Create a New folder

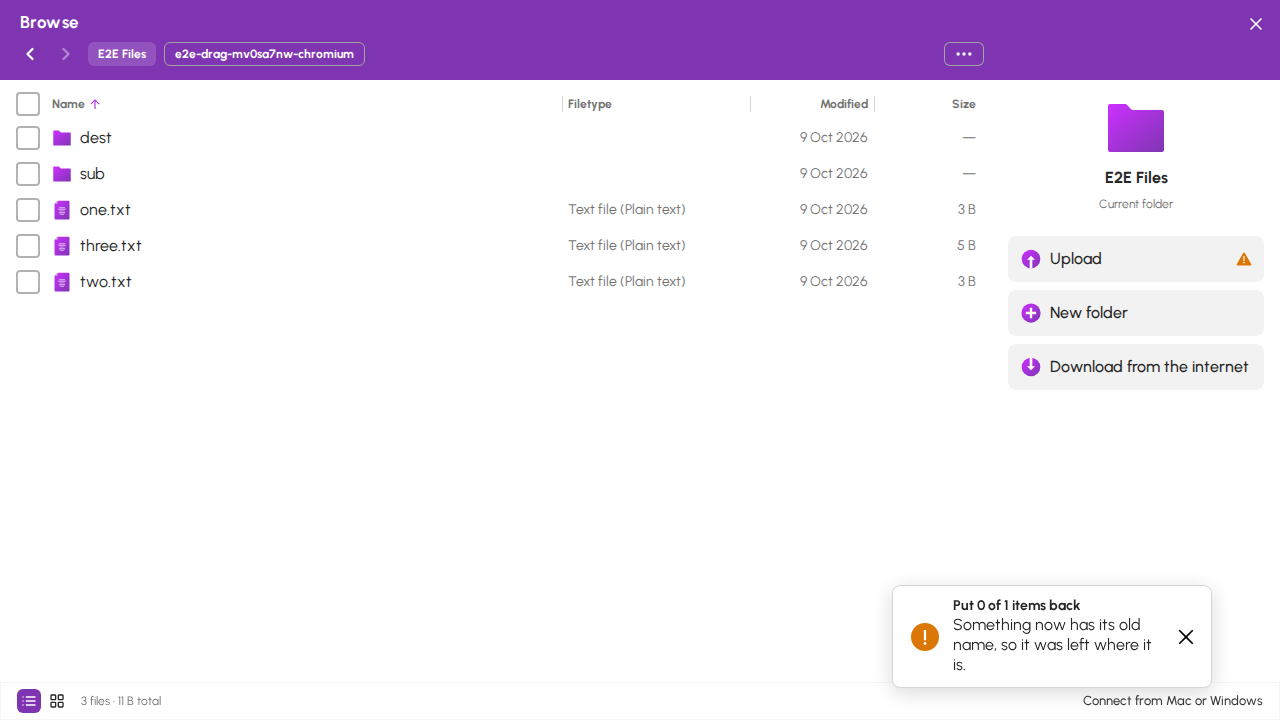point(1136,313)
